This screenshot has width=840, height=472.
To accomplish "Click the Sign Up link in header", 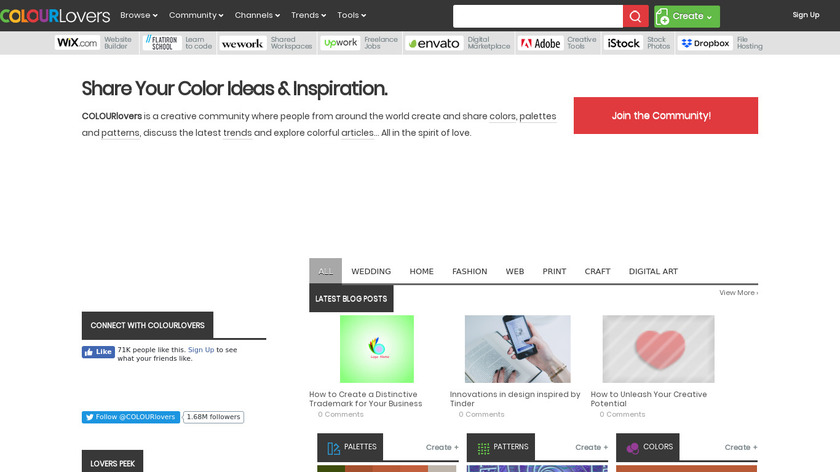I will (x=806, y=15).
